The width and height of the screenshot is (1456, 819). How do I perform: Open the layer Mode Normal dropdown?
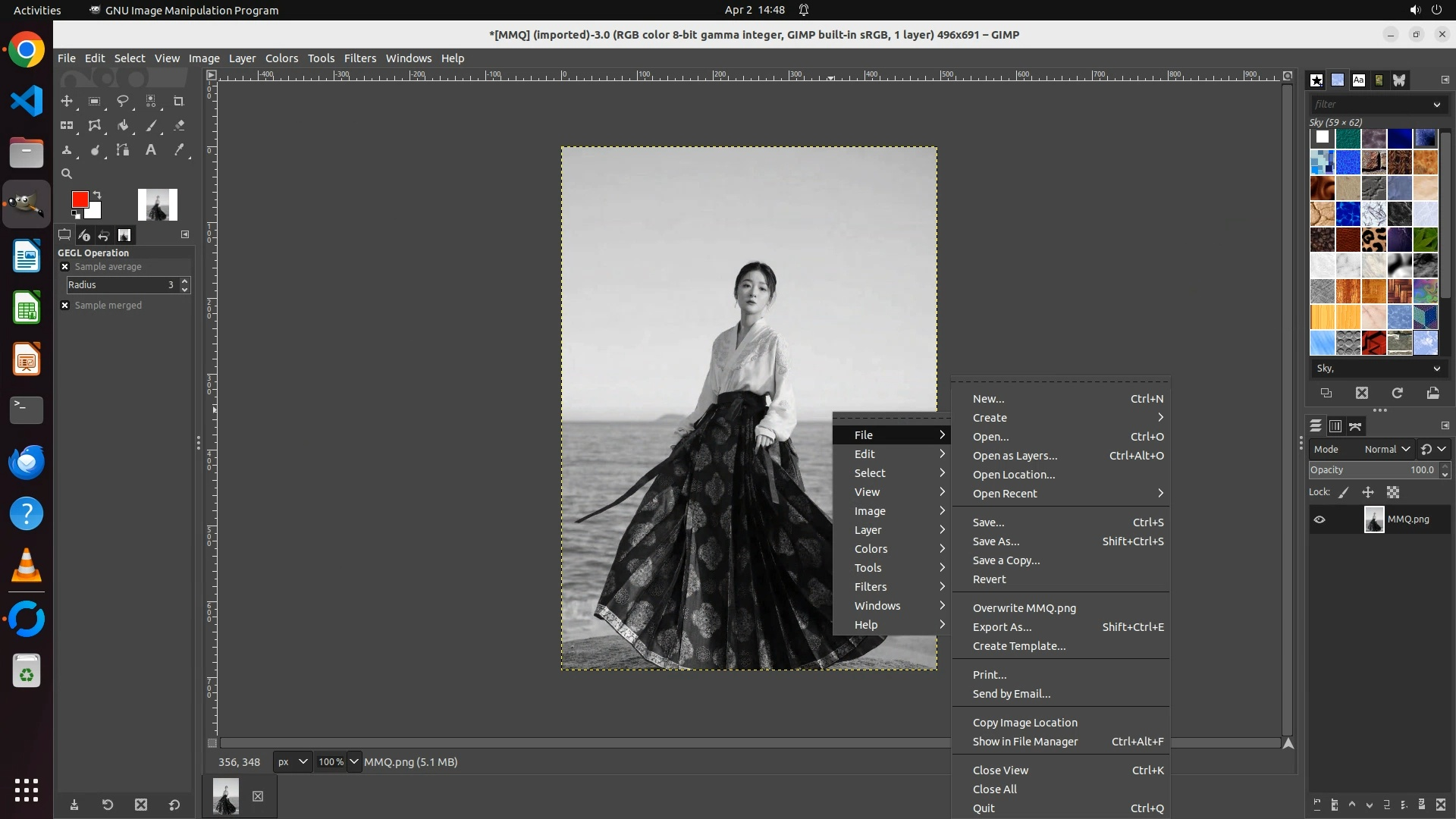(x=1386, y=449)
